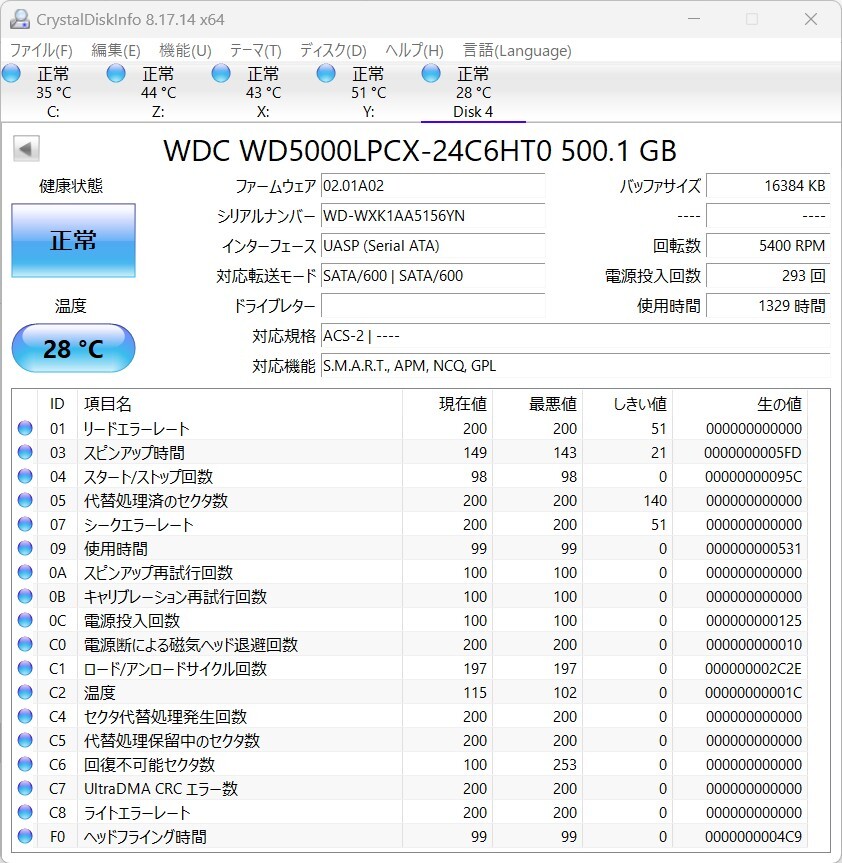This screenshot has height=863, width=842.
Task: Click the blue orb in row 0B キャリブレーション再試行回数
Action: (25, 596)
